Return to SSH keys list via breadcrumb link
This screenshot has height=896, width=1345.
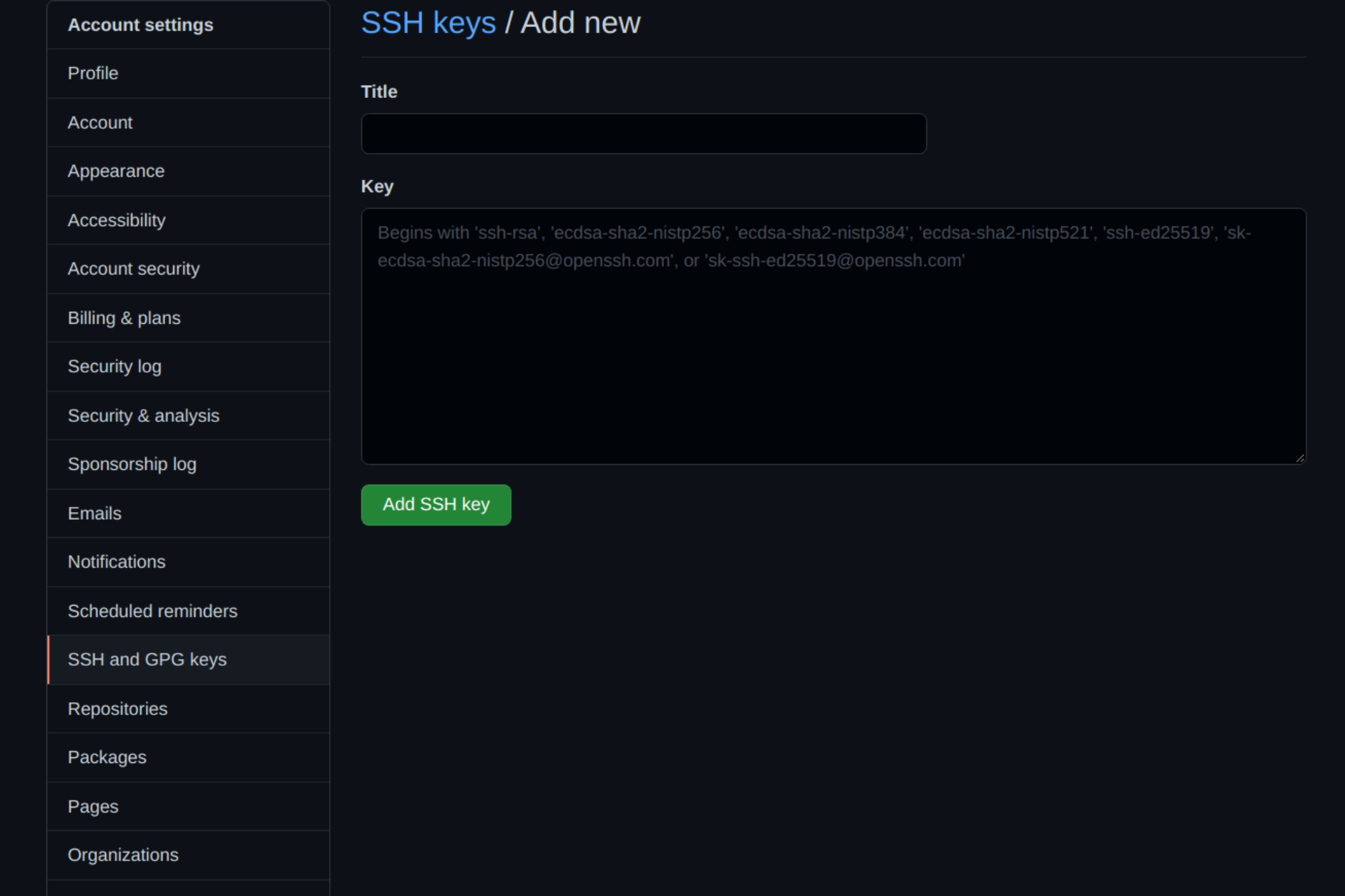[429, 22]
